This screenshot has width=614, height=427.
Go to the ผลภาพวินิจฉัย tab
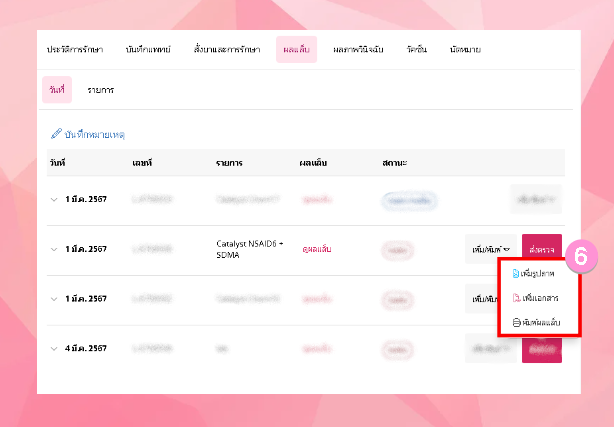(x=358, y=49)
